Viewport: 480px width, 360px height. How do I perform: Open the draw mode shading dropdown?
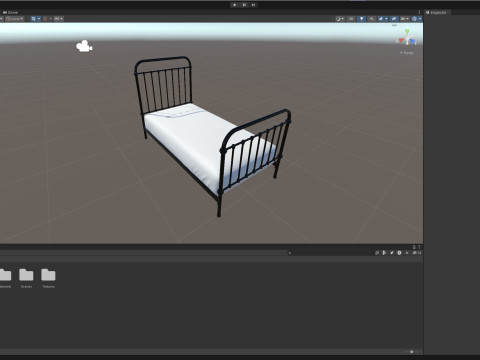pyautogui.click(x=340, y=19)
